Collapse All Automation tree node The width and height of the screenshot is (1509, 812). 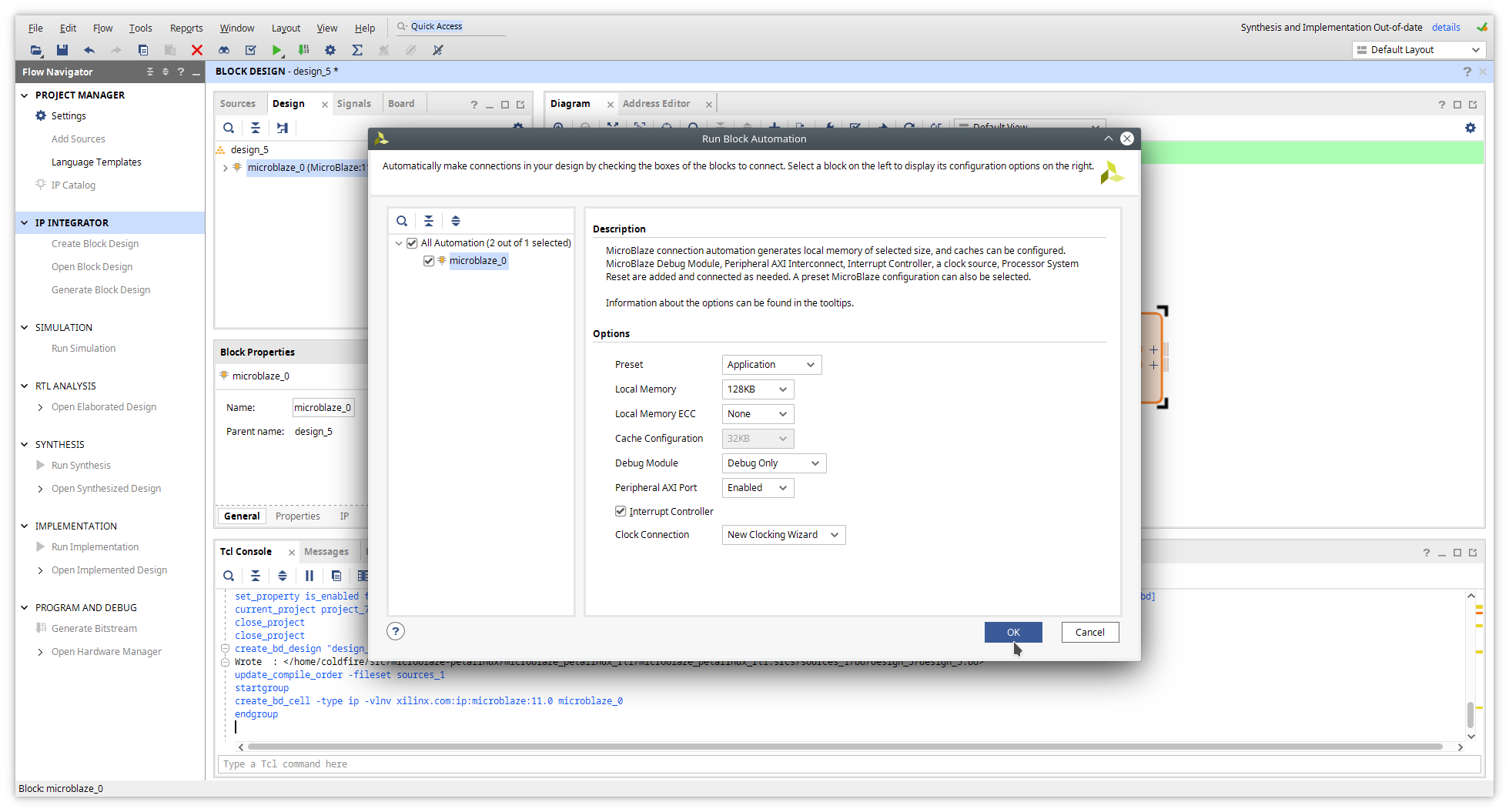coord(399,243)
